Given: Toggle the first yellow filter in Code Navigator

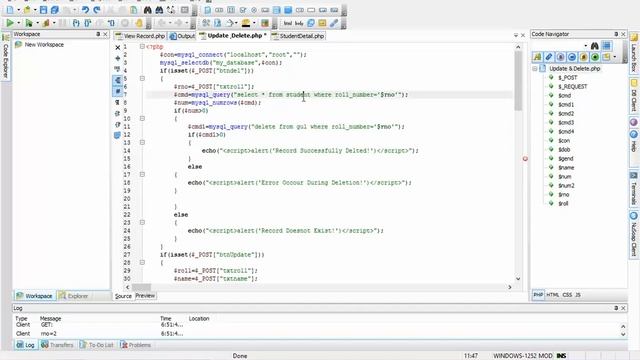Looking at the screenshot, I should tap(537, 57).
